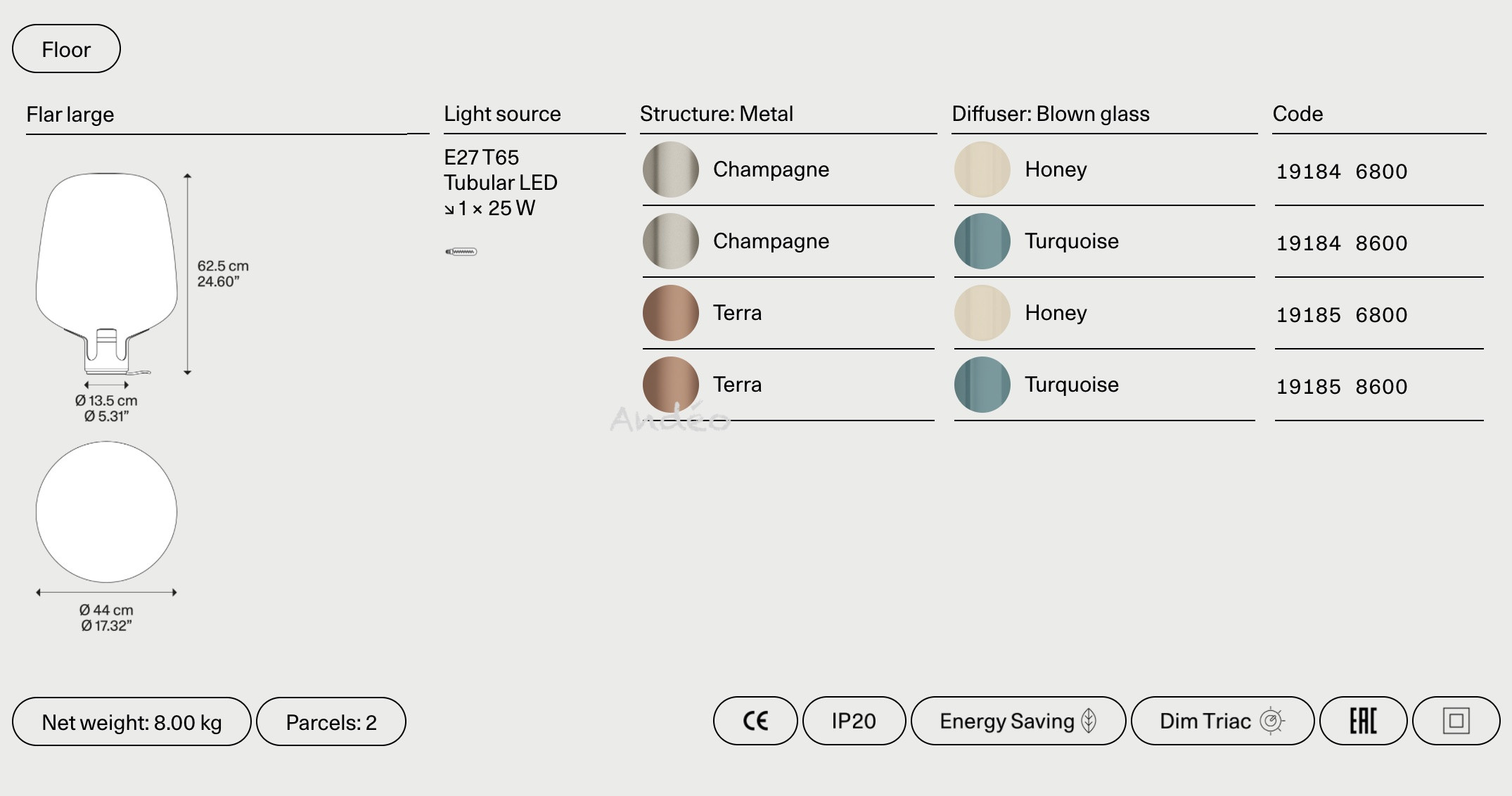The image size is (1512, 796).
Task: Click the Class II double square icon
Action: (x=1456, y=721)
